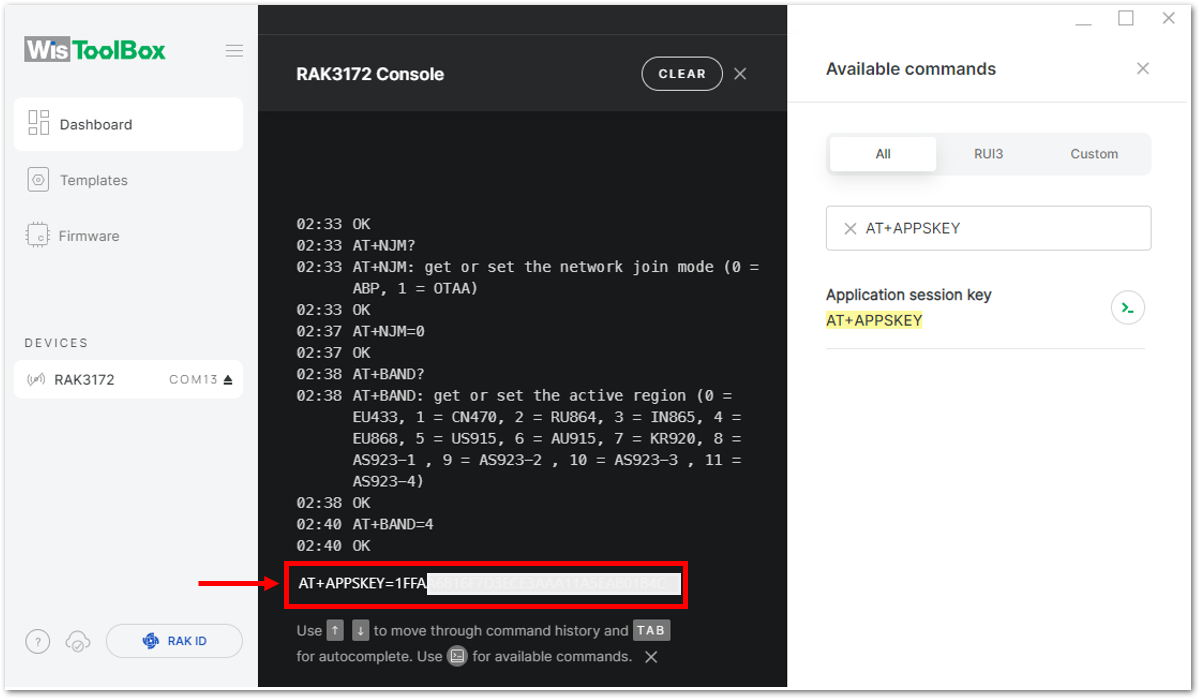
Task: Send the Application session key command to the console
Action: point(1128,308)
